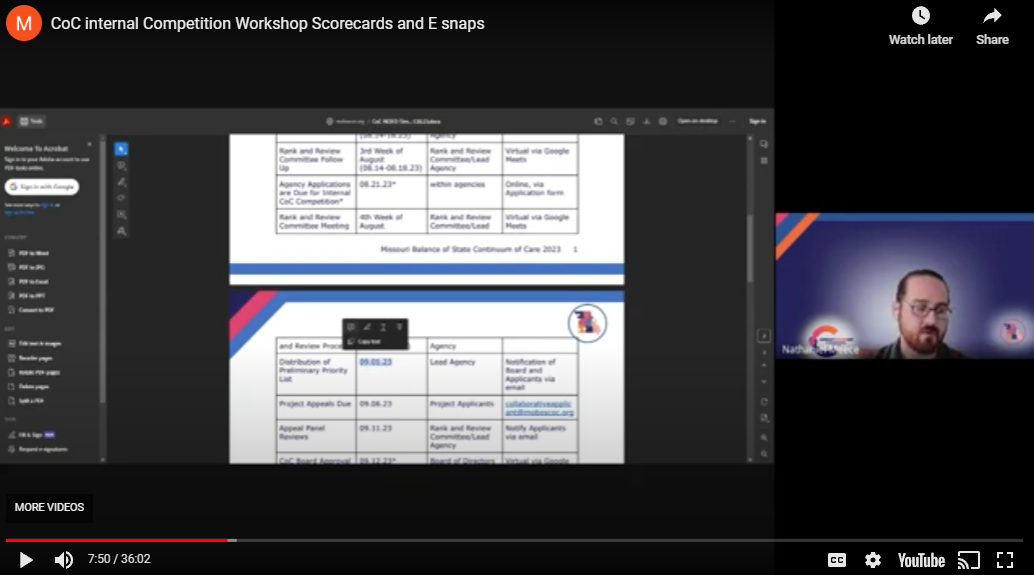This screenshot has width=1034, height=575.
Task: Open the video on YouTube via the logo
Action: pyautogui.click(x=921, y=560)
